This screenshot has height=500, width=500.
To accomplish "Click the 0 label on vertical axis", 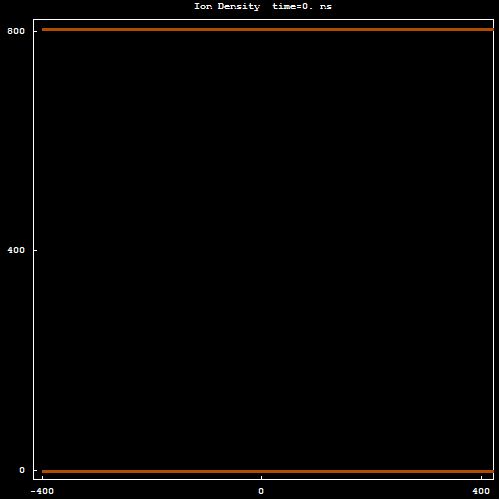I will (x=22, y=470).
